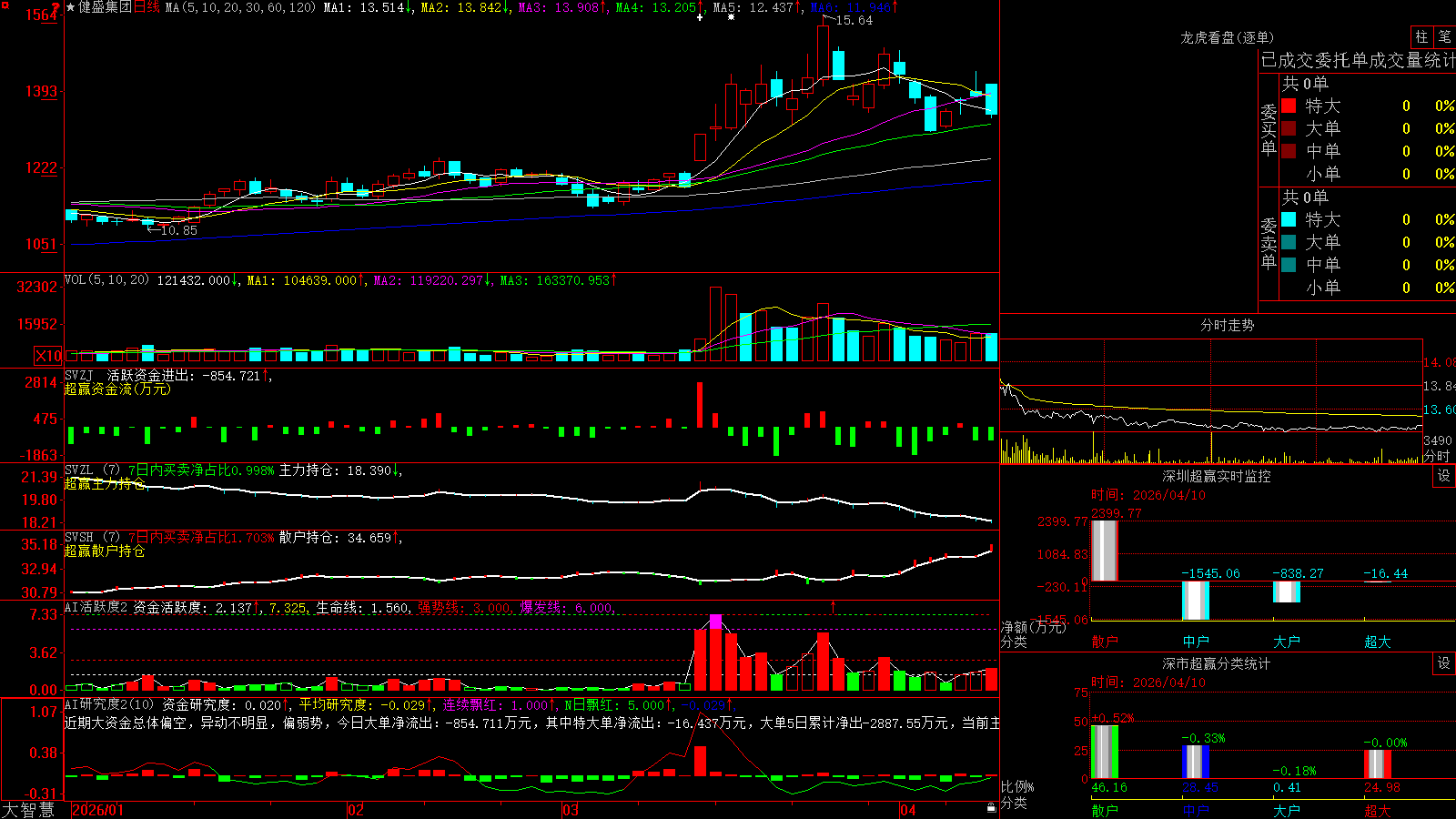Click the 大智慧 logo at bottom-left
Viewport: 1456px width, 819px height.
(x=28, y=809)
